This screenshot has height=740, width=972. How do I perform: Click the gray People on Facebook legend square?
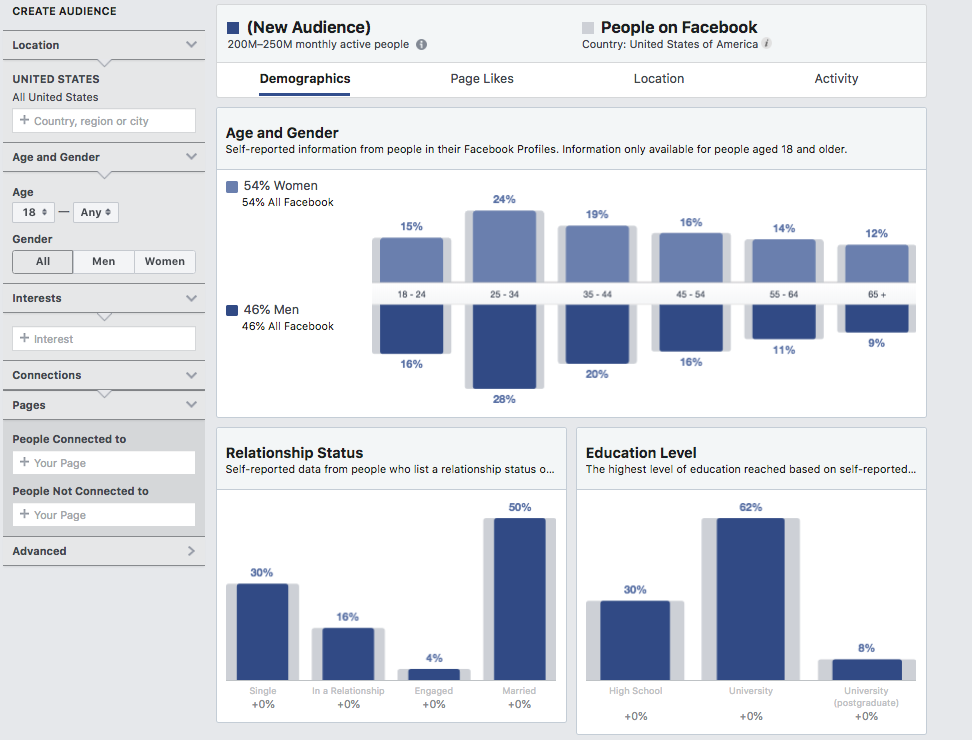point(588,26)
